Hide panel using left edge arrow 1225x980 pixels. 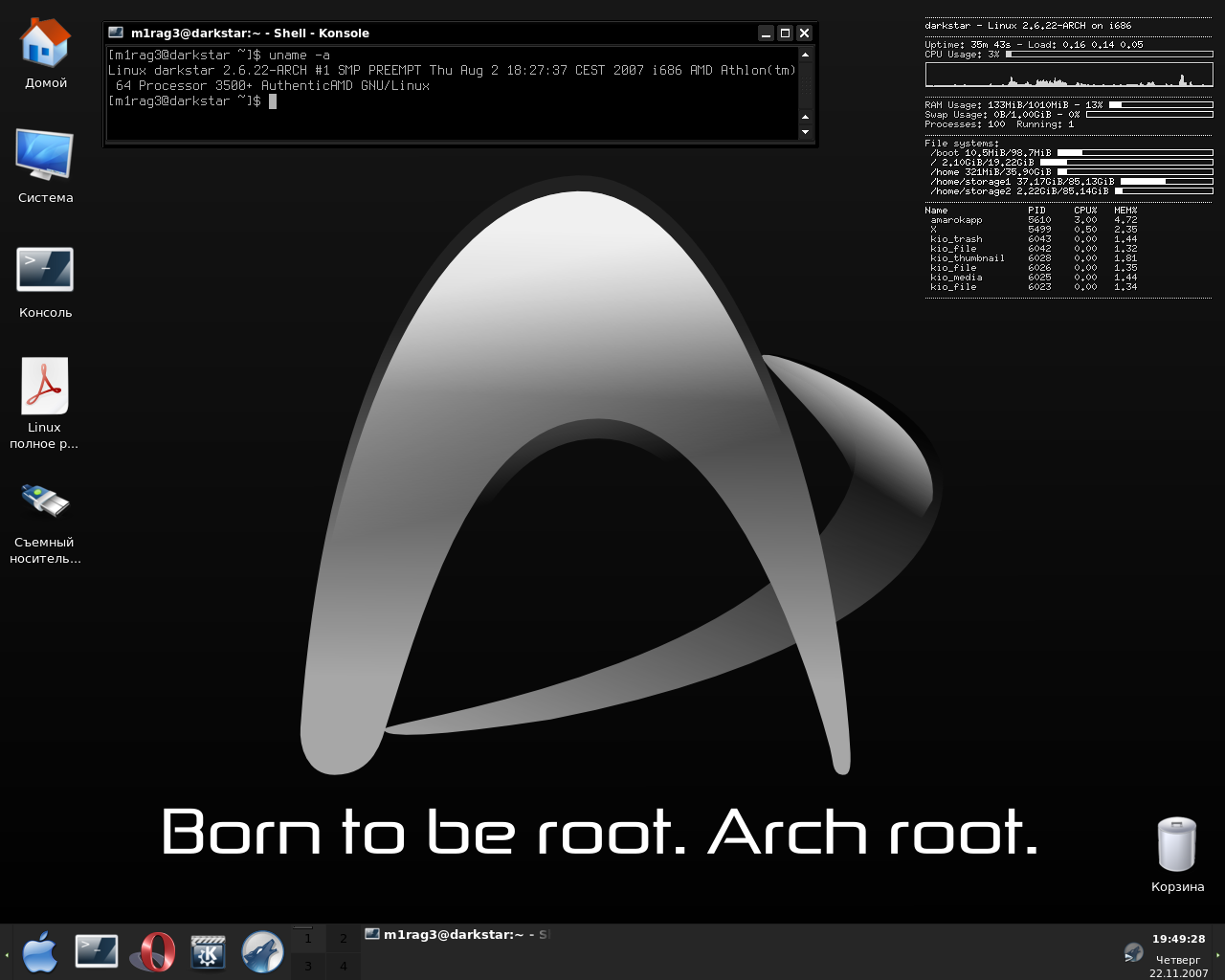pyautogui.click(x=5, y=953)
